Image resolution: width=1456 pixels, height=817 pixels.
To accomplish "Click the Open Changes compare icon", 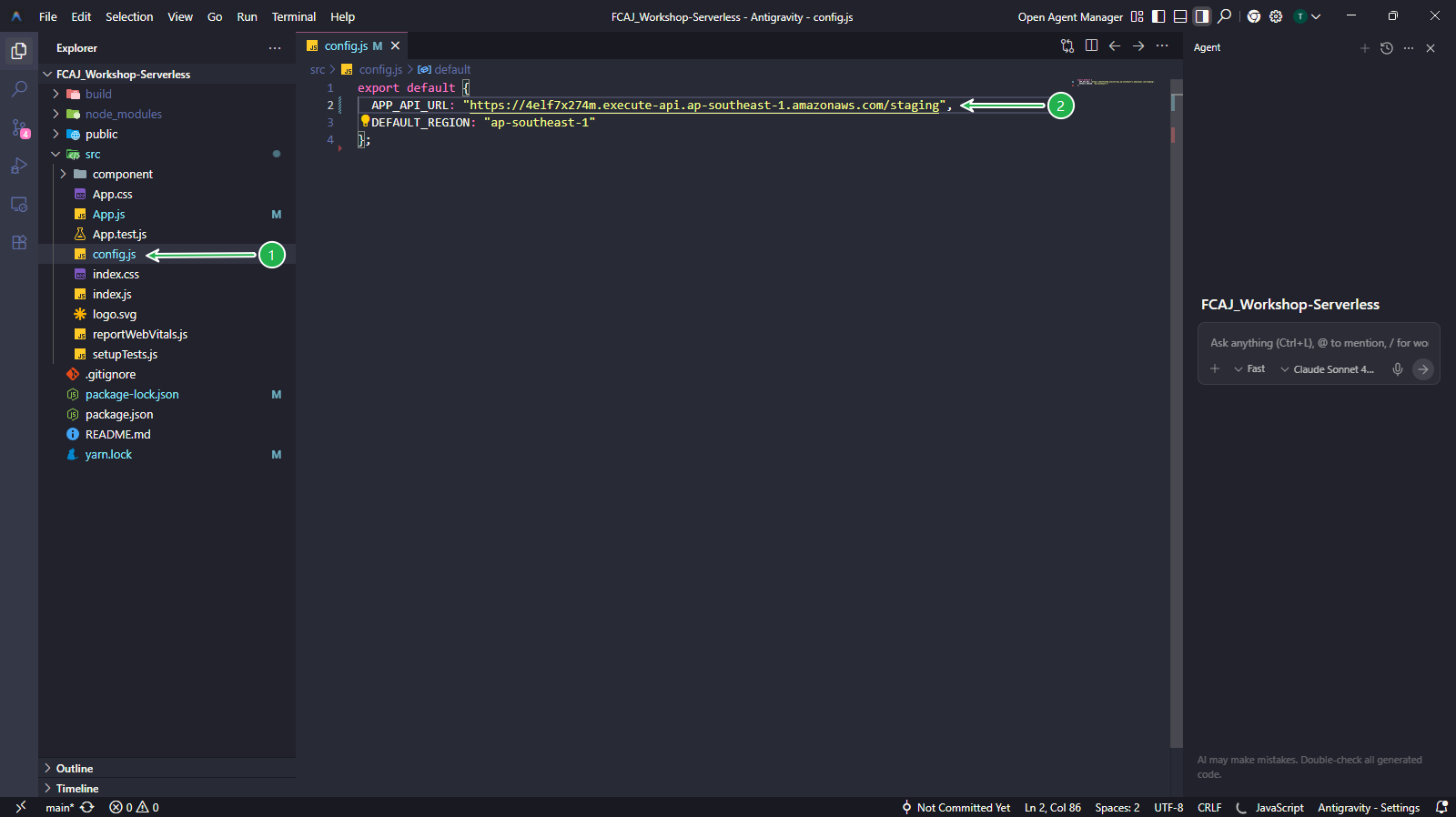I will pos(1067,45).
